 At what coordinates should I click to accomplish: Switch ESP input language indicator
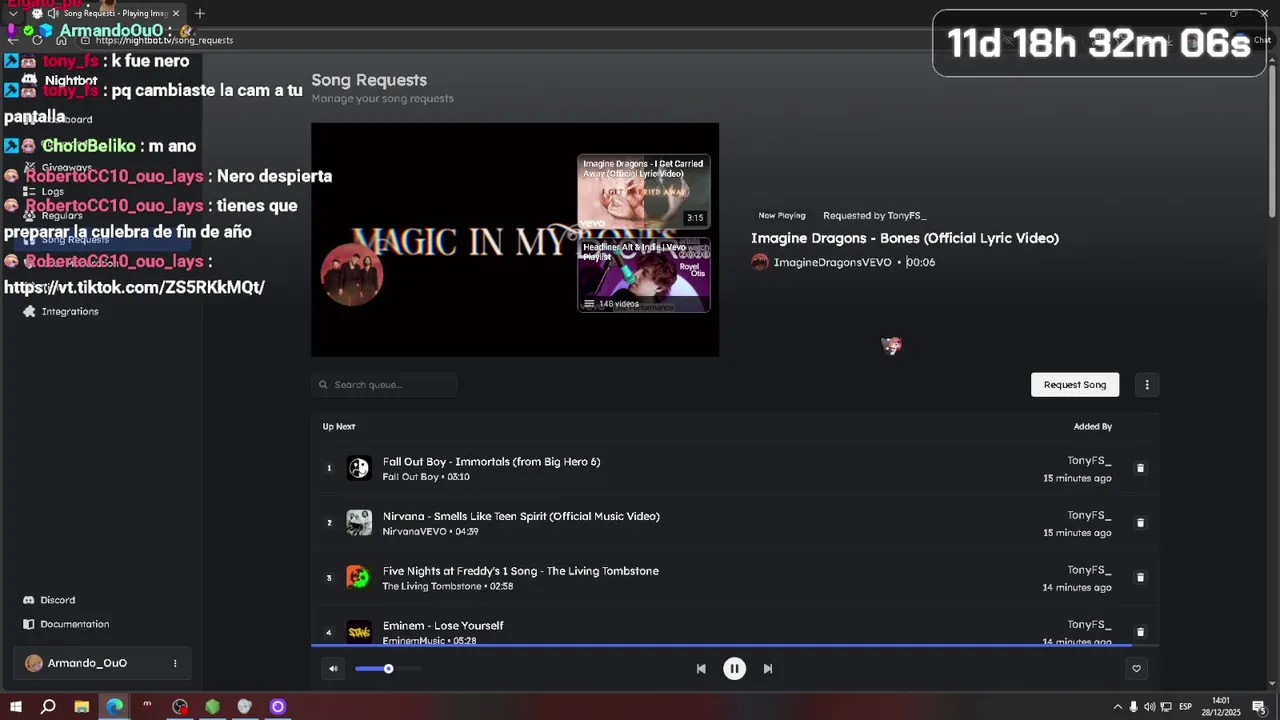click(x=1186, y=707)
